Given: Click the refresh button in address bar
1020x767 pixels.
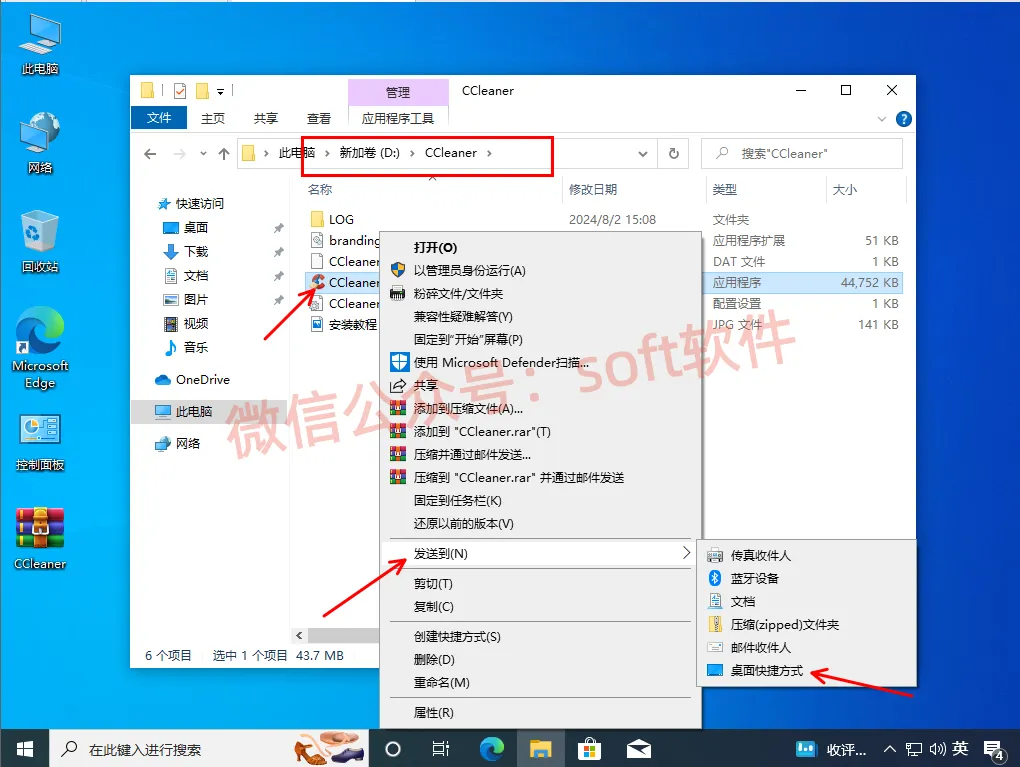Looking at the screenshot, I should (x=674, y=154).
